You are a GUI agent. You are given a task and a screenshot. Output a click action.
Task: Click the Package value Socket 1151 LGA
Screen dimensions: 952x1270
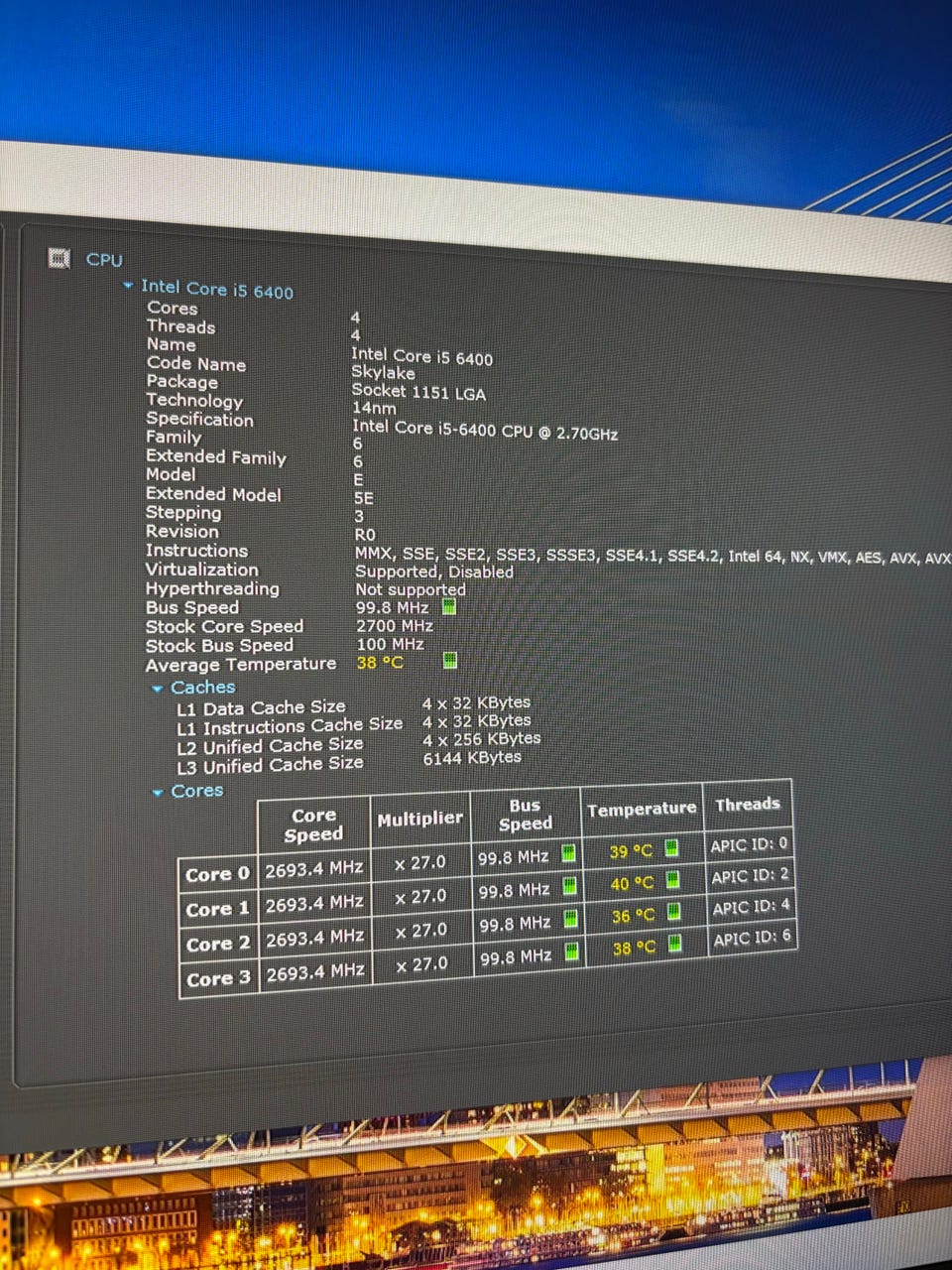[418, 392]
